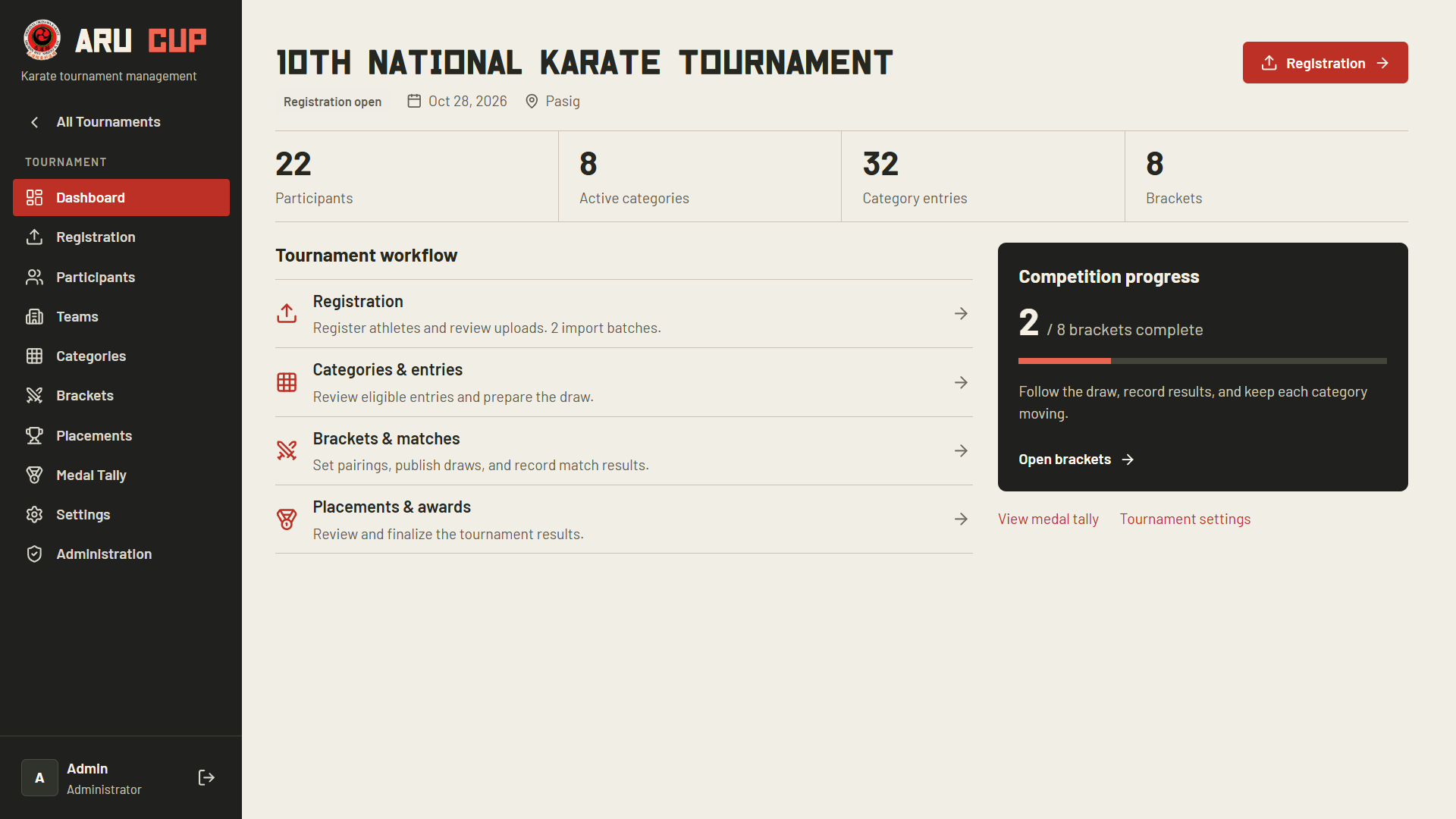
Task: Open Registration from the sidebar menu
Action: [x=121, y=237]
